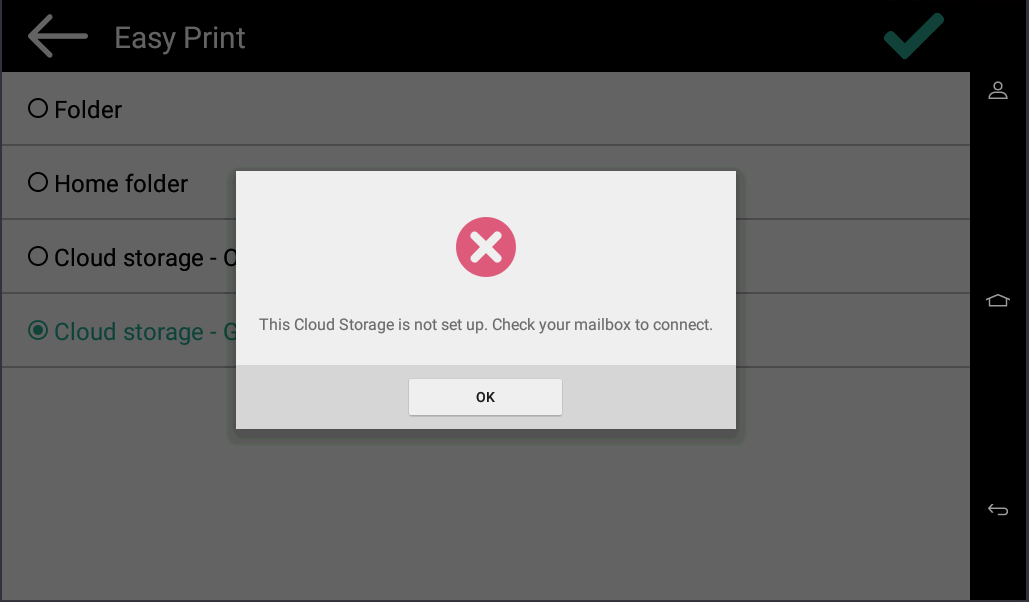Click the gray Cloud storage label text
This screenshot has height=602, width=1029.
pos(145,258)
